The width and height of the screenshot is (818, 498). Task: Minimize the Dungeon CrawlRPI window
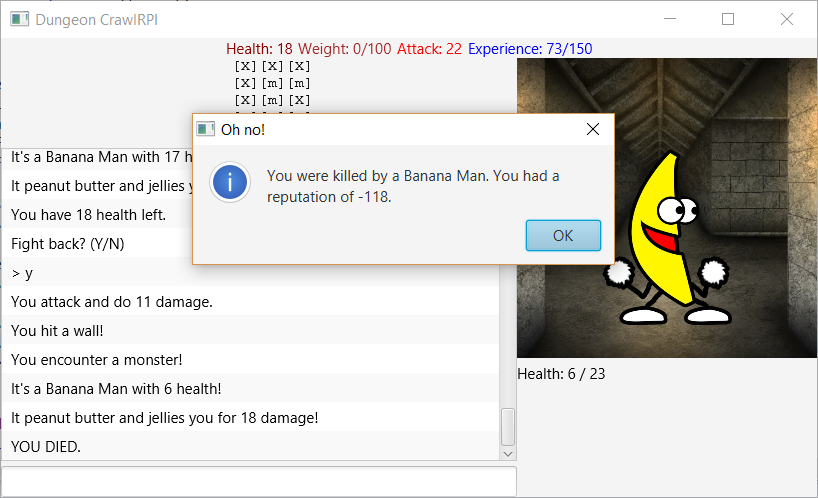click(x=670, y=19)
